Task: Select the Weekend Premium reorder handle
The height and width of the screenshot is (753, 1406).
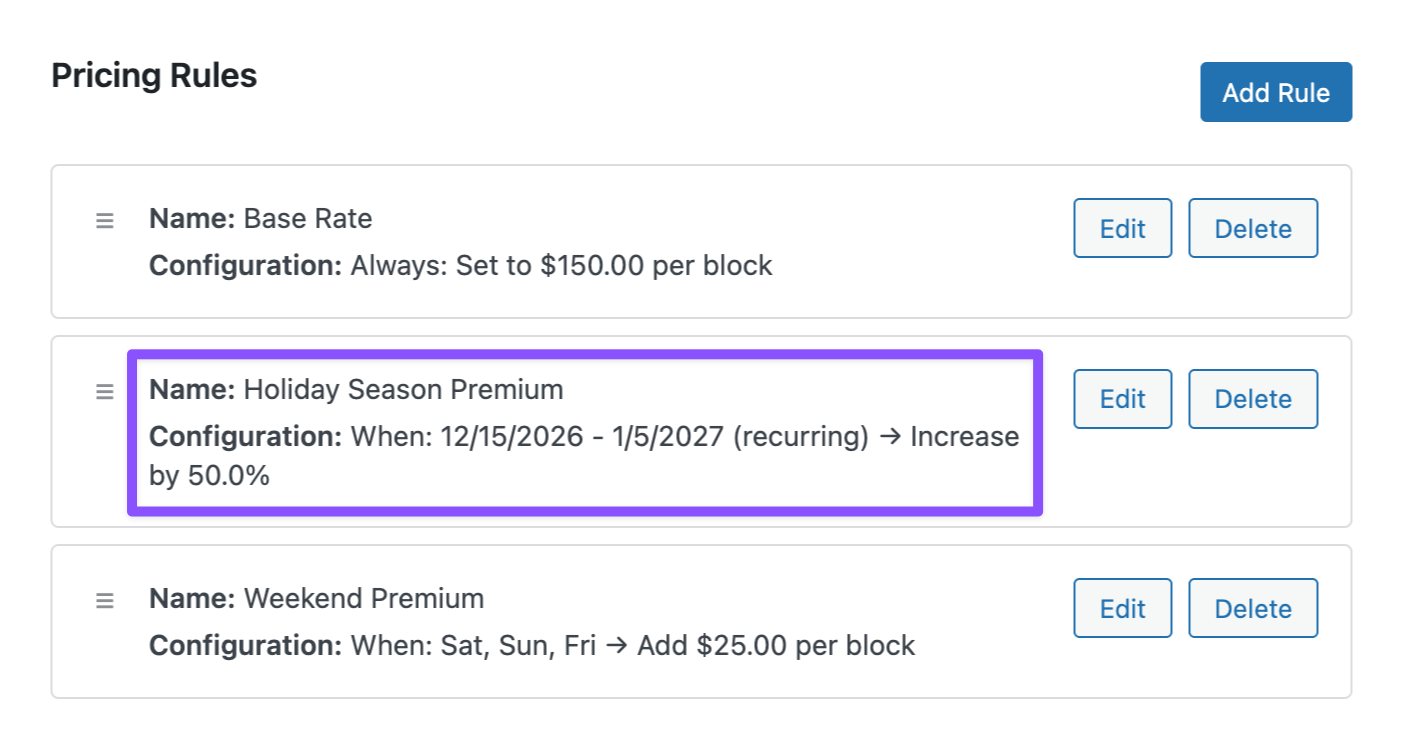Action: coord(104,601)
